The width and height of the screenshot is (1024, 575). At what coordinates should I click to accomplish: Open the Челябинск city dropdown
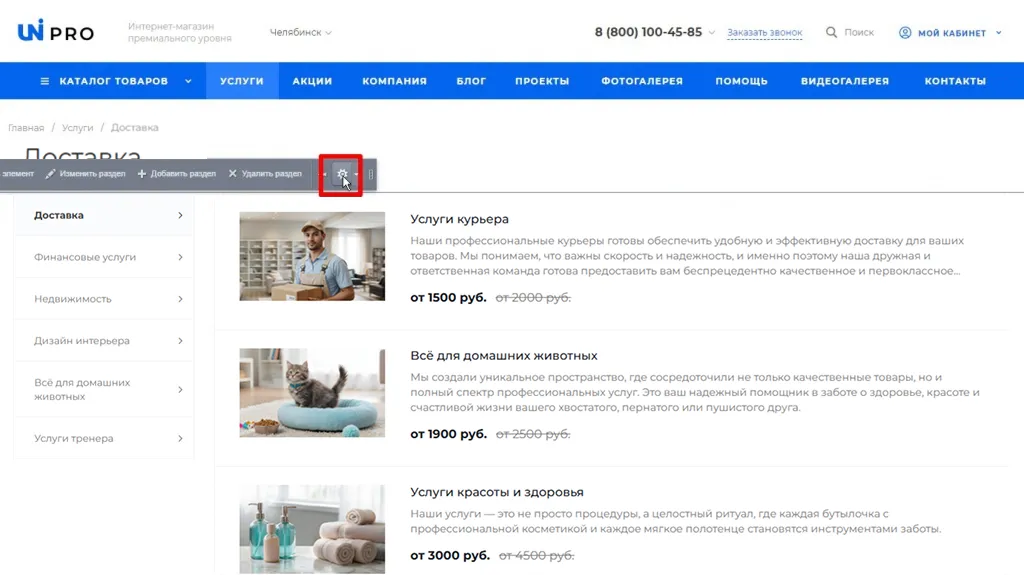pos(300,32)
